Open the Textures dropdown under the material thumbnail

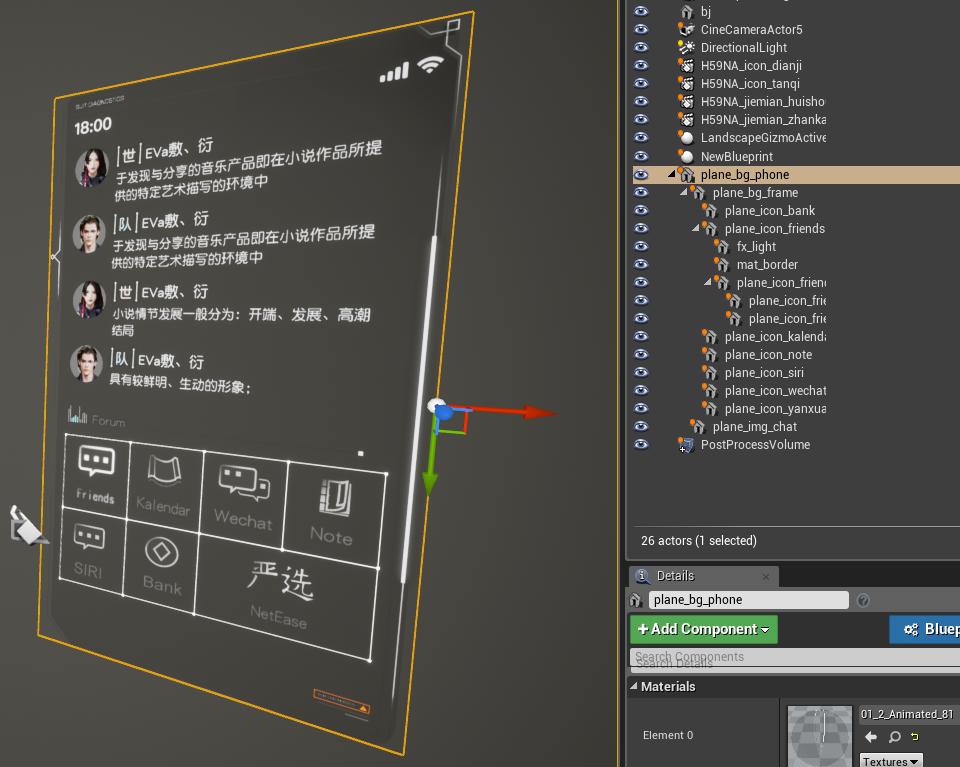(890, 760)
